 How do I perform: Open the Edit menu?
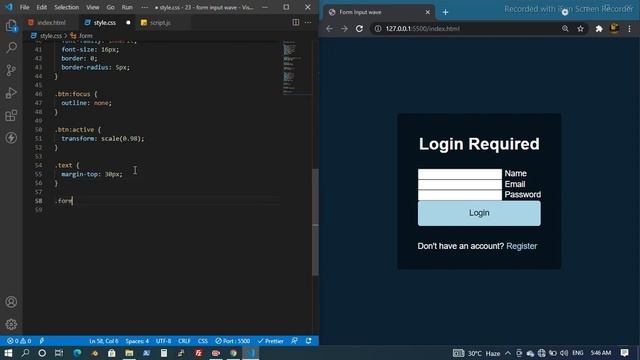(x=42, y=7)
